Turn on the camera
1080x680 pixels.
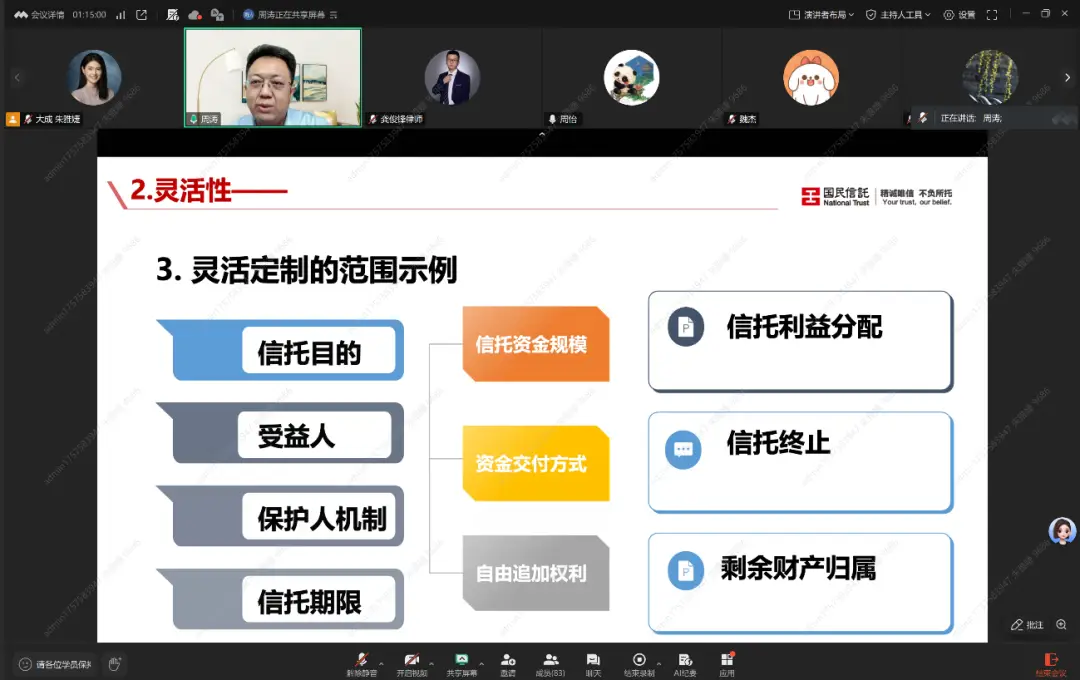pos(413,661)
